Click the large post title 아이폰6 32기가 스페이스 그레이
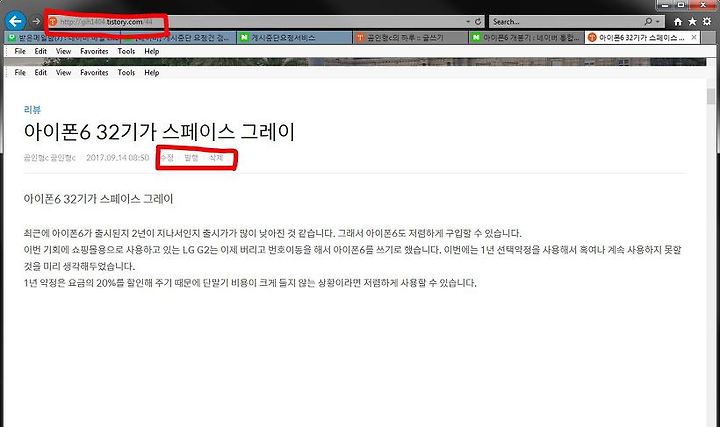 point(159,132)
